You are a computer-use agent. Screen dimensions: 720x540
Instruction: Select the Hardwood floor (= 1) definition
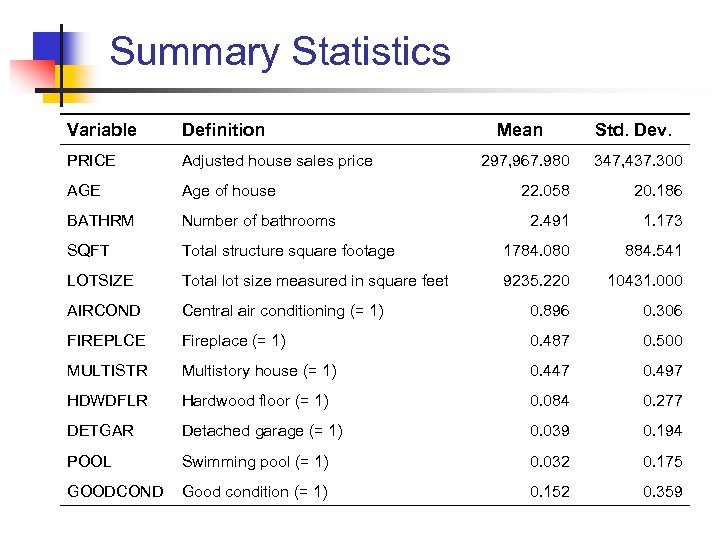[x=255, y=401]
